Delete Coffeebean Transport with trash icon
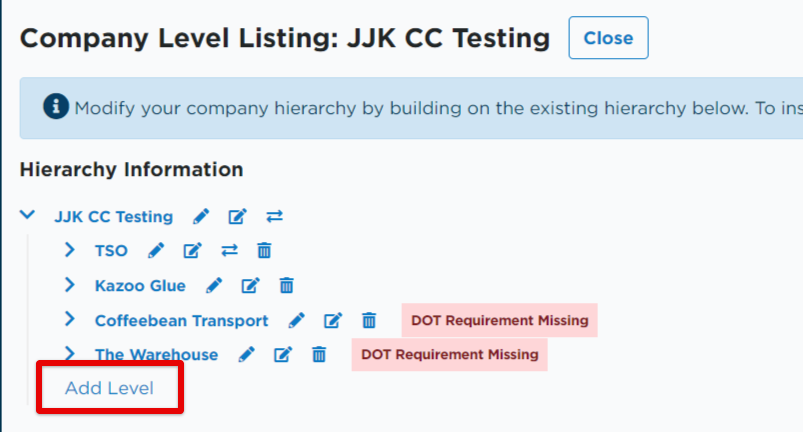Screen dimensions: 803x432 [369, 321]
